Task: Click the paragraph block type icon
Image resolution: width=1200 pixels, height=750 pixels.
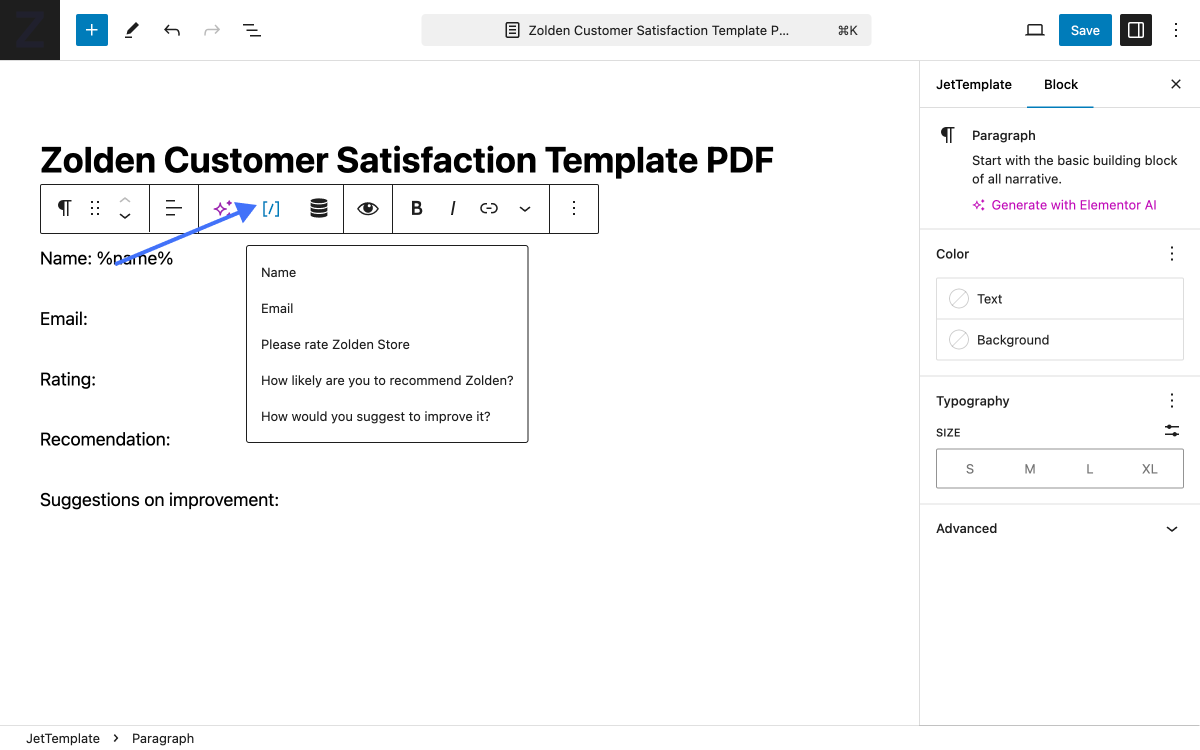Action: point(63,208)
